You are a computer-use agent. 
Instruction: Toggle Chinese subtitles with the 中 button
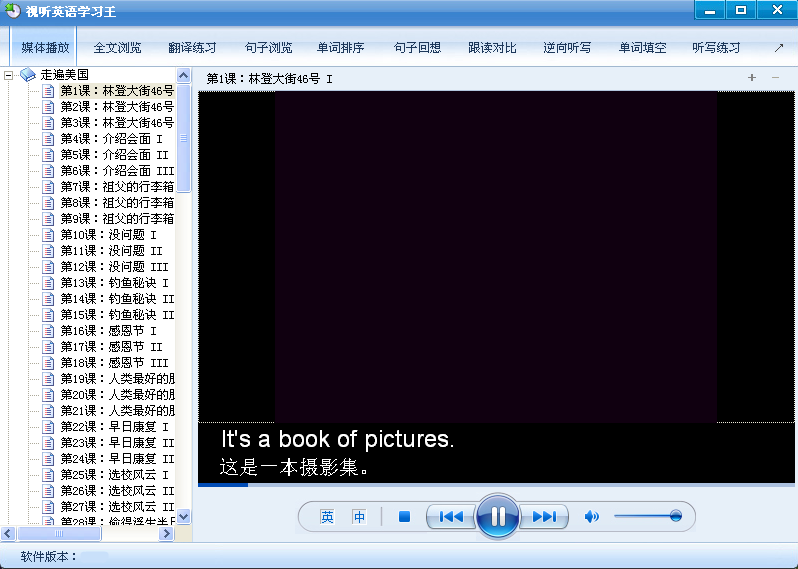click(359, 517)
